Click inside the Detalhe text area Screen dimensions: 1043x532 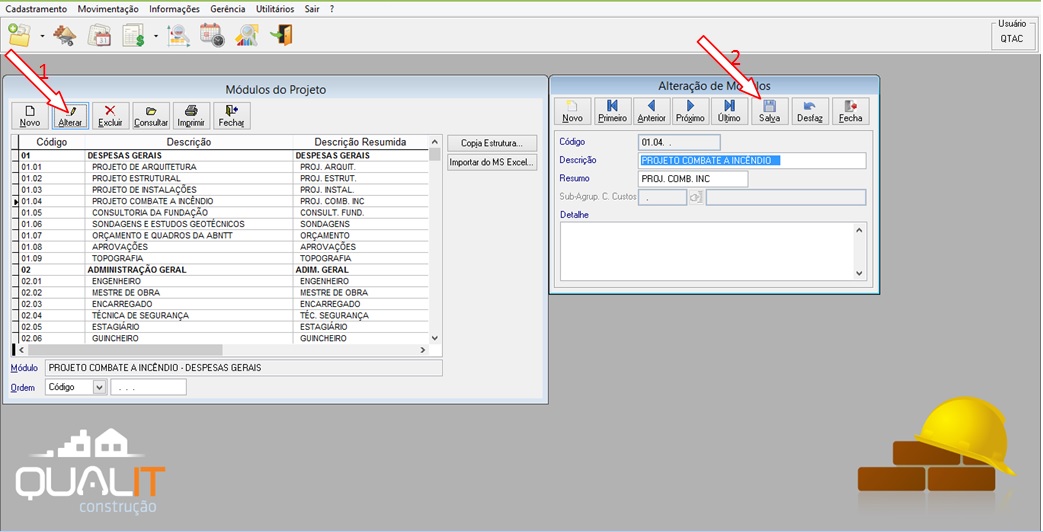point(707,251)
